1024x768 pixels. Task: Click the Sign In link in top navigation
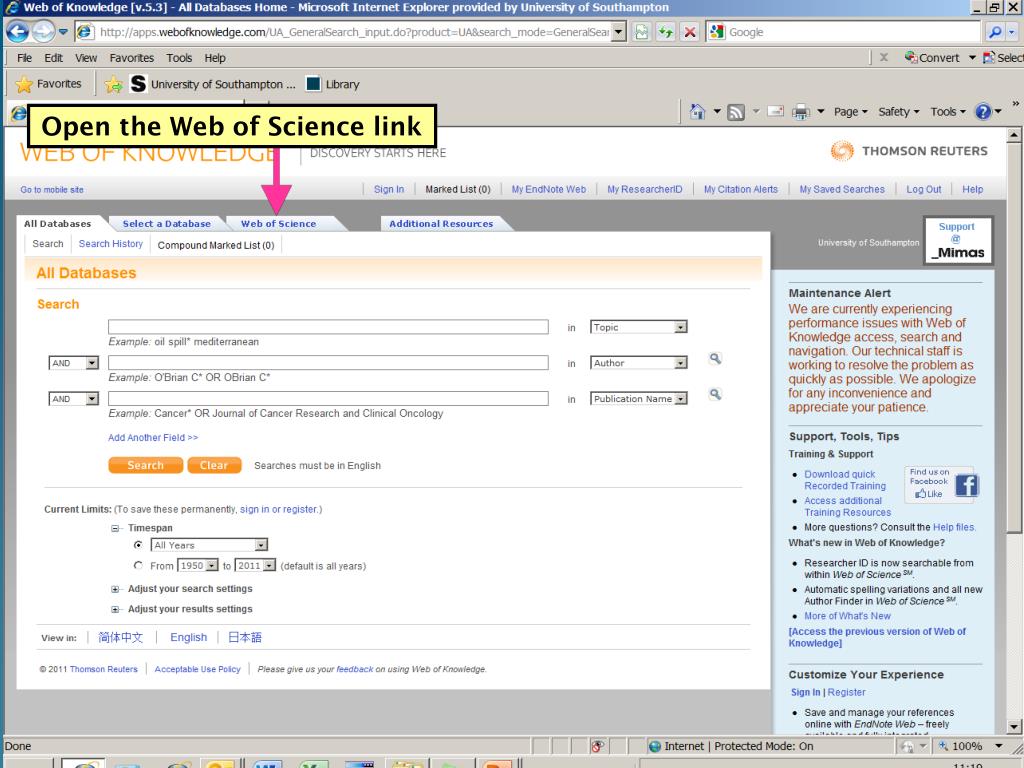point(389,189)
